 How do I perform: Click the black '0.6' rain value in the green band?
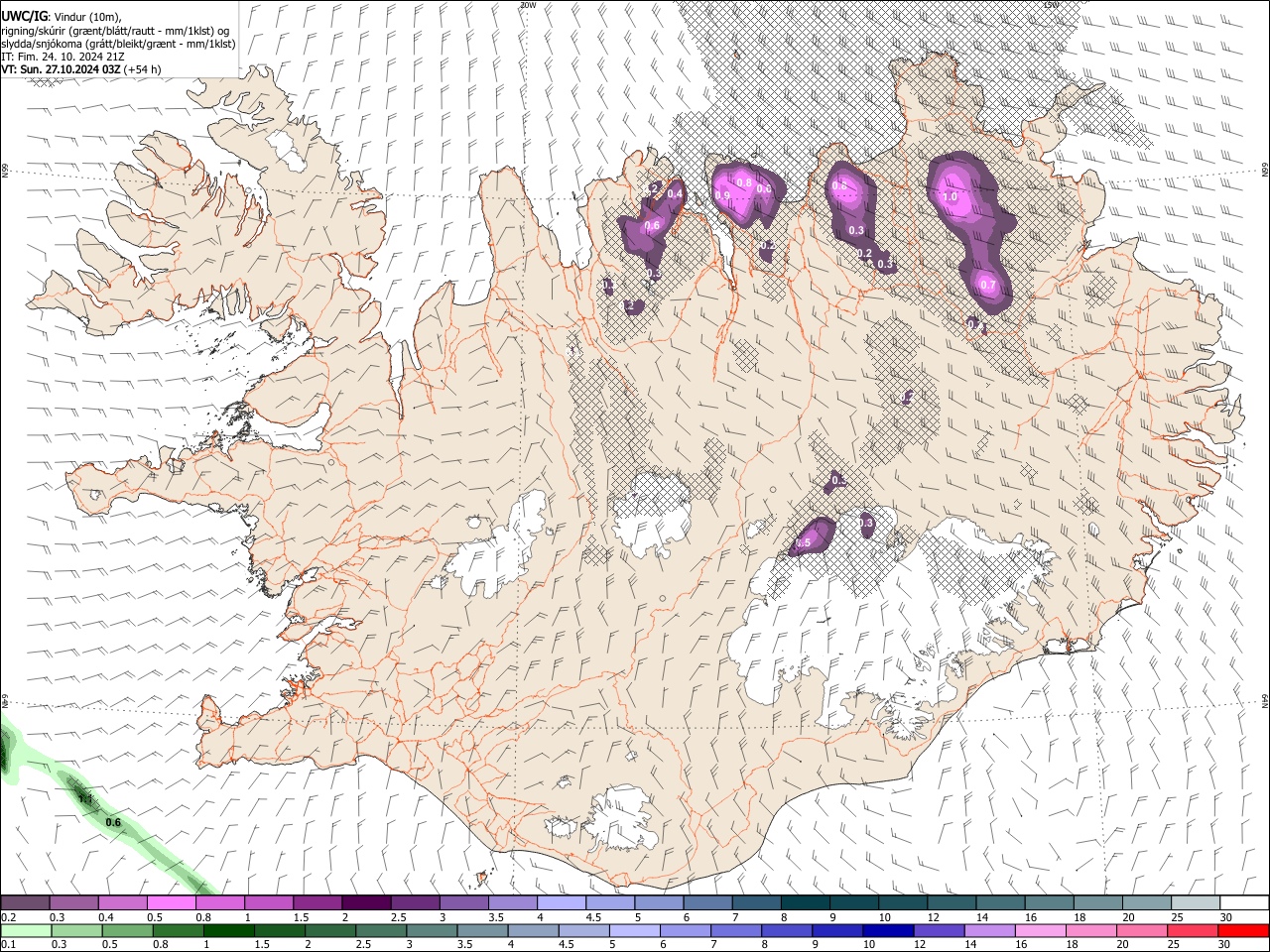click(x=113, y=822)
